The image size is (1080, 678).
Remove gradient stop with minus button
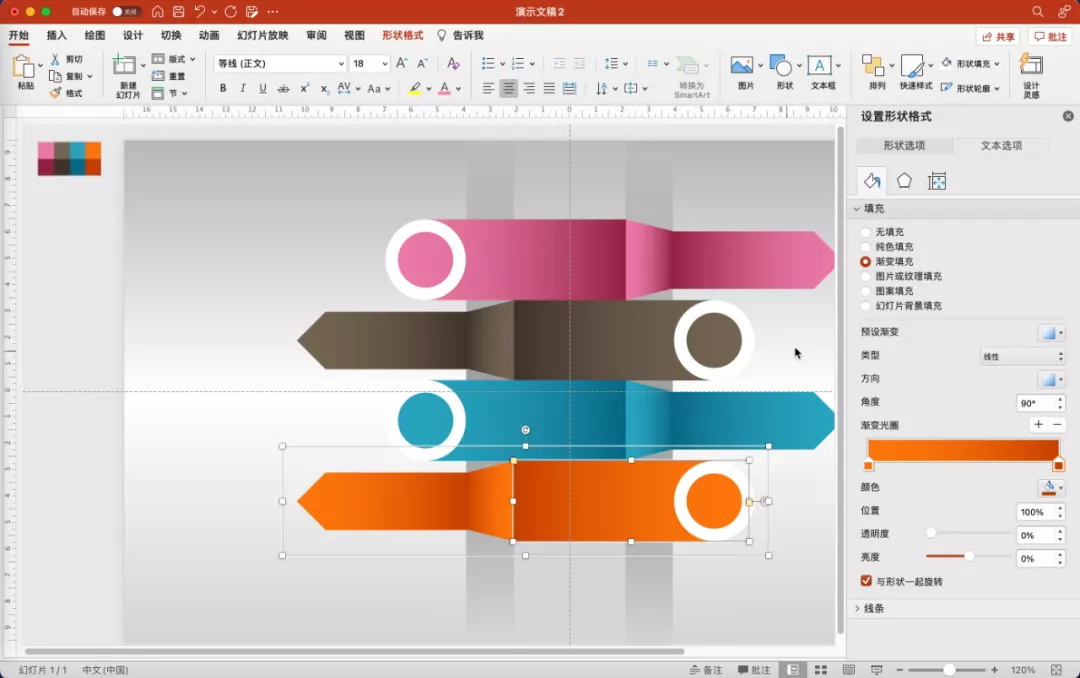(1057, 424)
